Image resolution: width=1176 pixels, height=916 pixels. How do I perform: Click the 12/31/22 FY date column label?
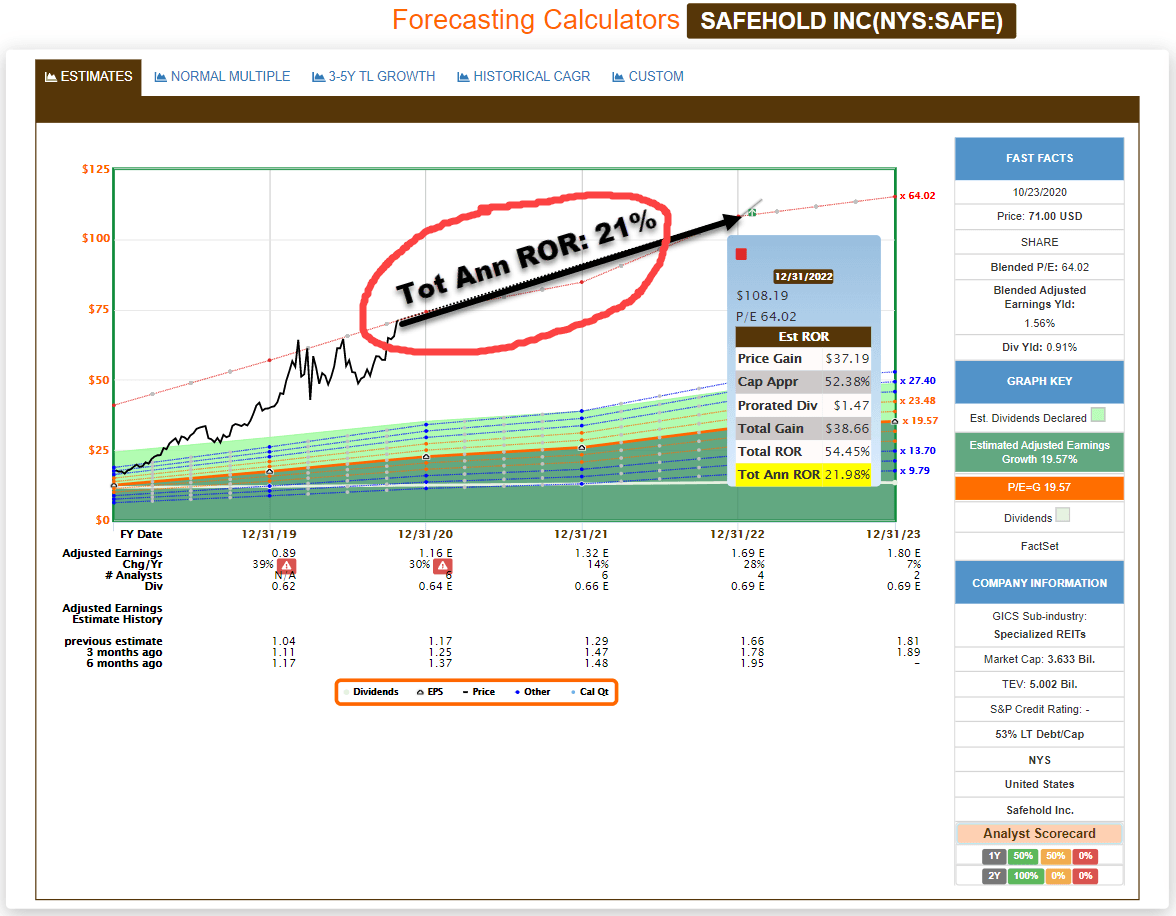737,534
